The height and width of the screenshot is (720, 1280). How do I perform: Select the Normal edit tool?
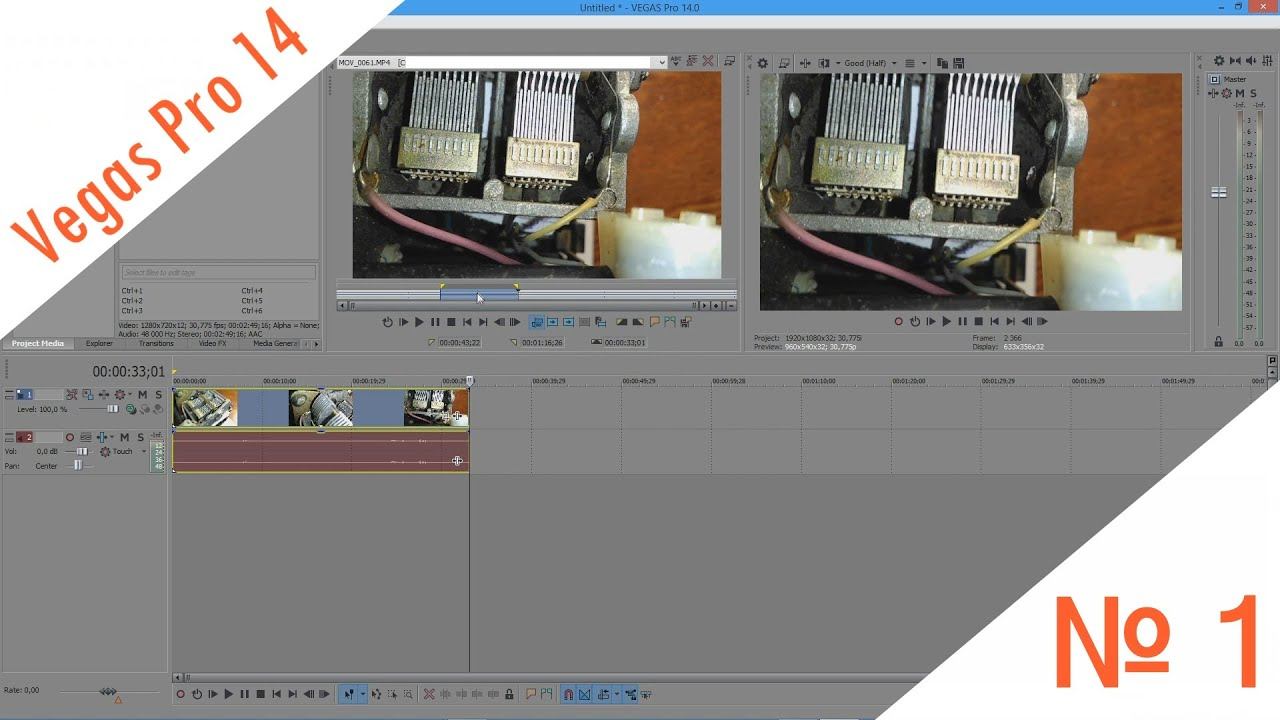(348, 694)
